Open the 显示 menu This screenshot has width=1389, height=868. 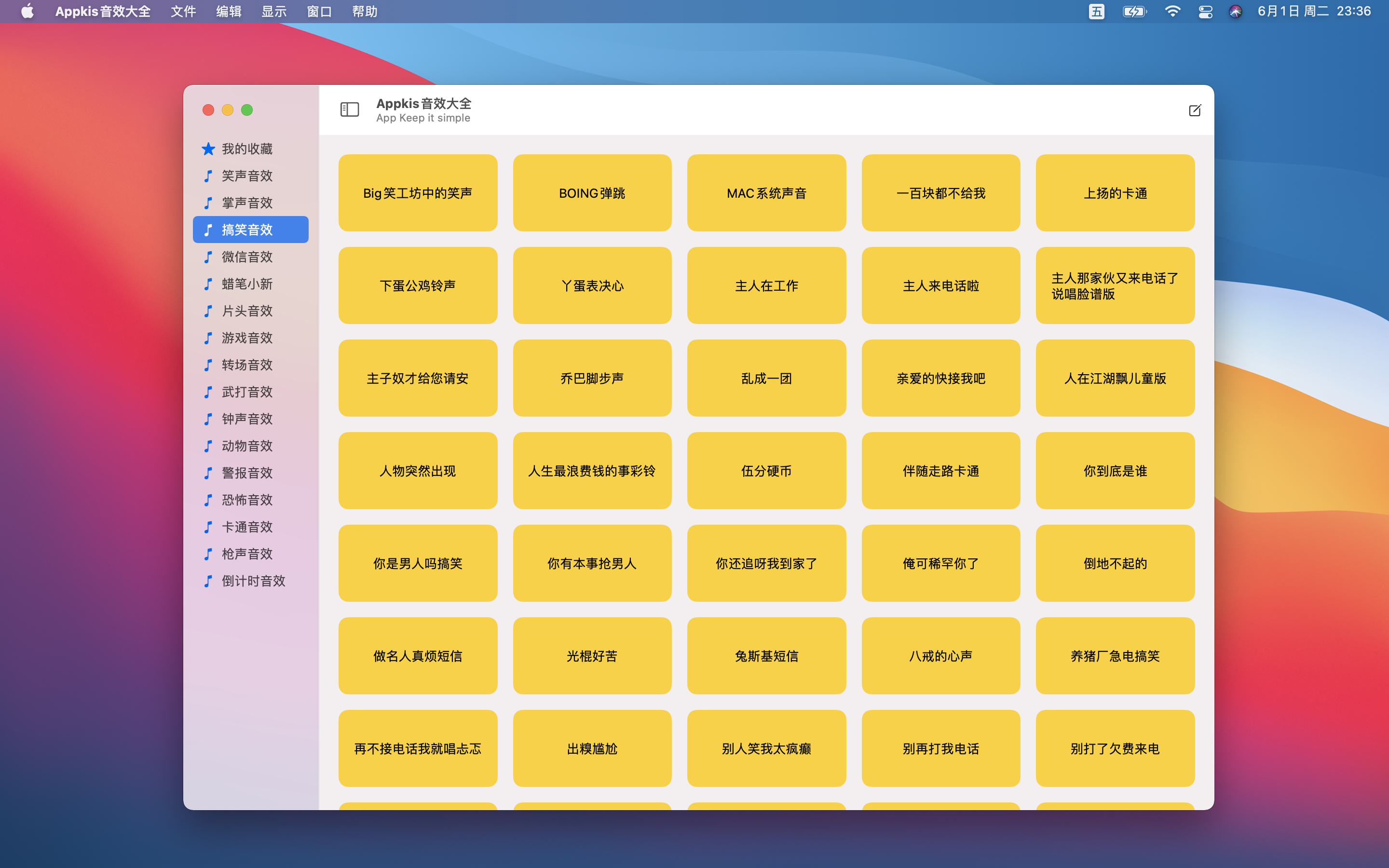coord(274,12)
